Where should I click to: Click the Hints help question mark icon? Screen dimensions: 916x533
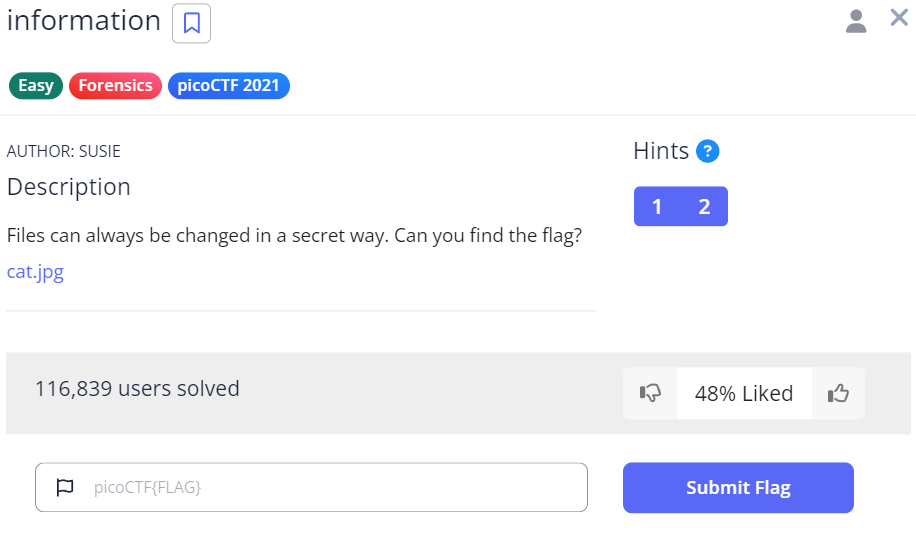coord(708,152)
